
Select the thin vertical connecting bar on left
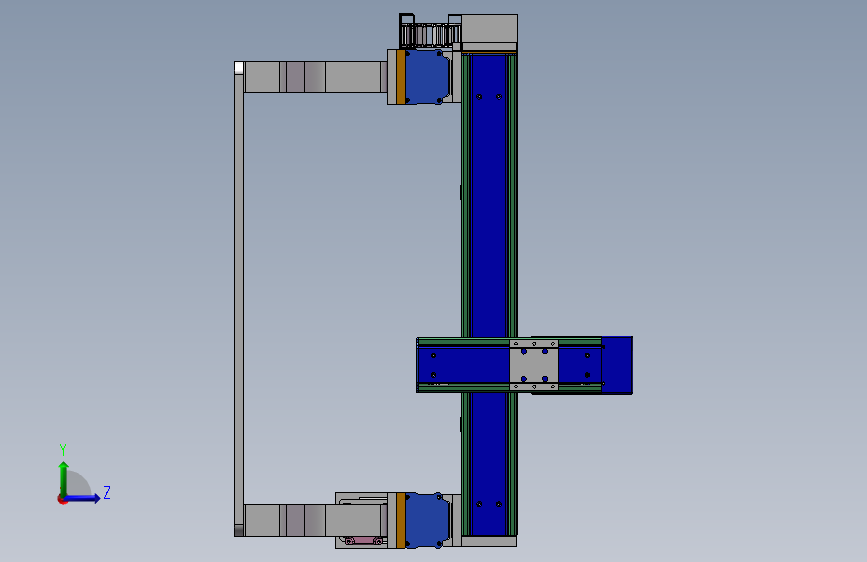239,299
